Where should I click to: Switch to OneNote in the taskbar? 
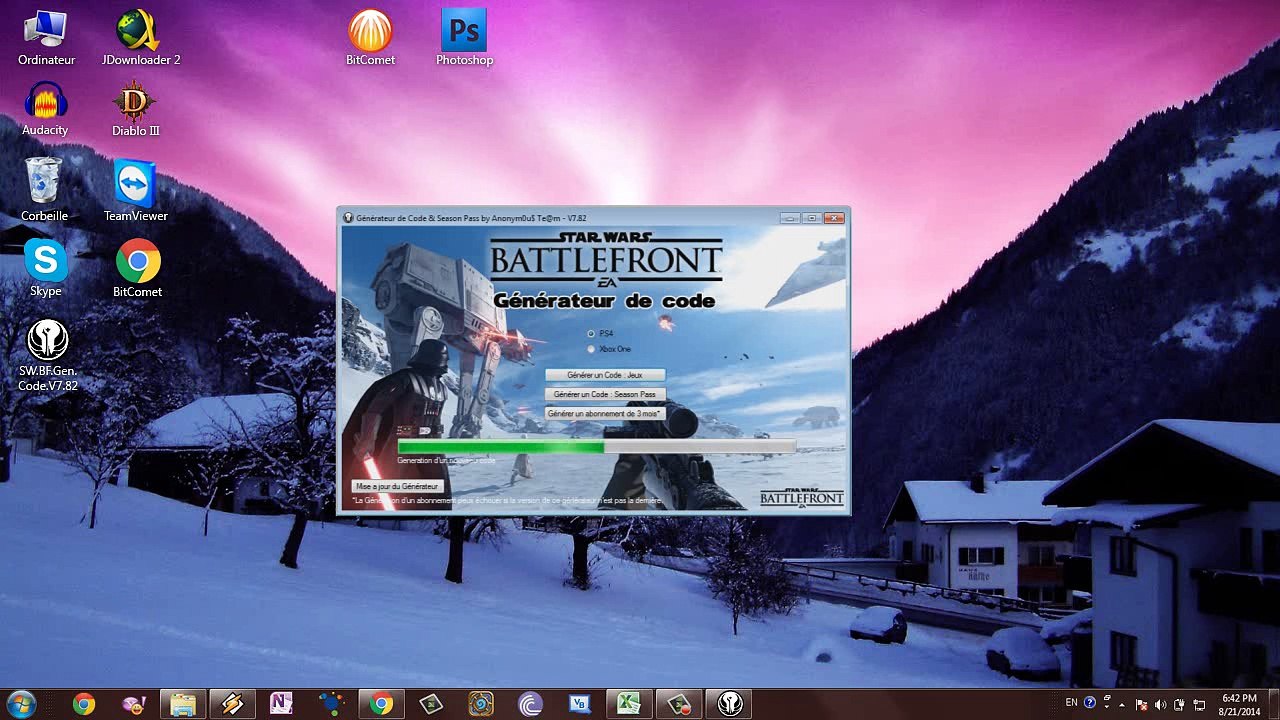point(281,704)
